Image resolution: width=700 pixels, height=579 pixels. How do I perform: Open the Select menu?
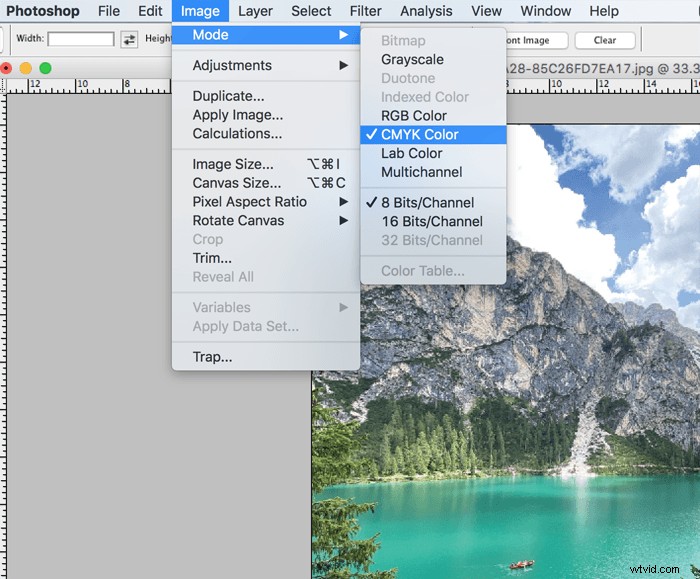pyautogui.click(x=311, y=11)
